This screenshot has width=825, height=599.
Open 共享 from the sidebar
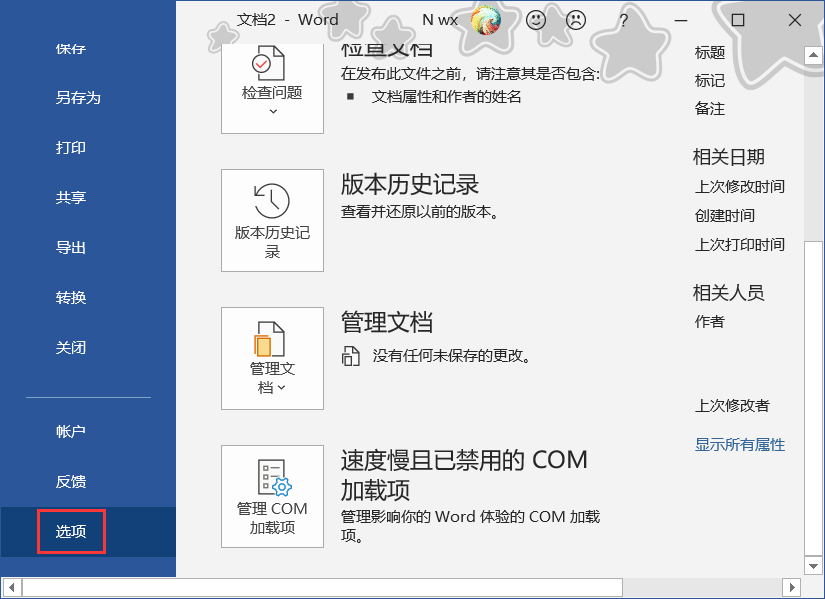[x=70, y=197]
